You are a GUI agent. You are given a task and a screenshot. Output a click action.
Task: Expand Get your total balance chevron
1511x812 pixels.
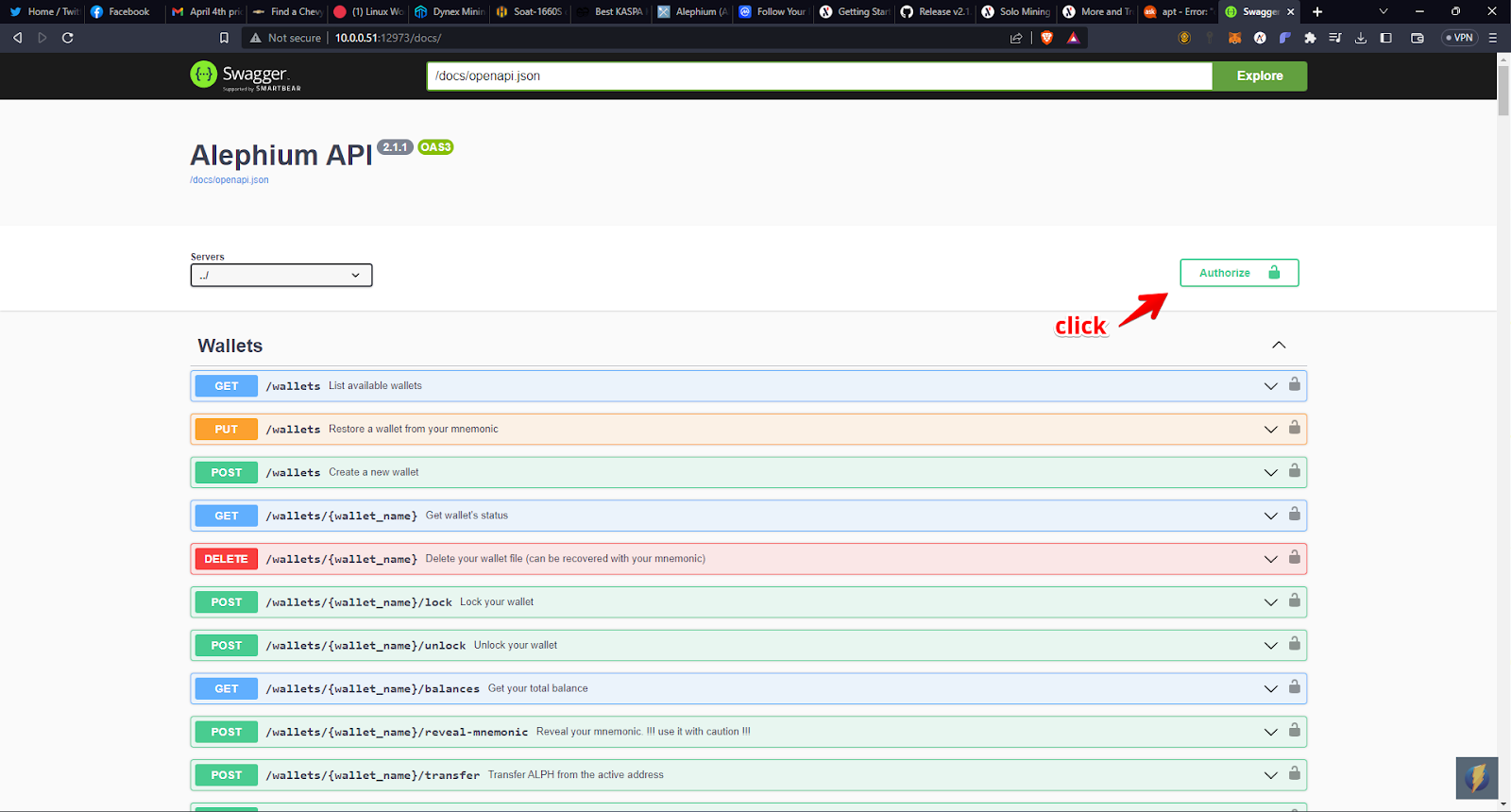[x=1271, y=689]
